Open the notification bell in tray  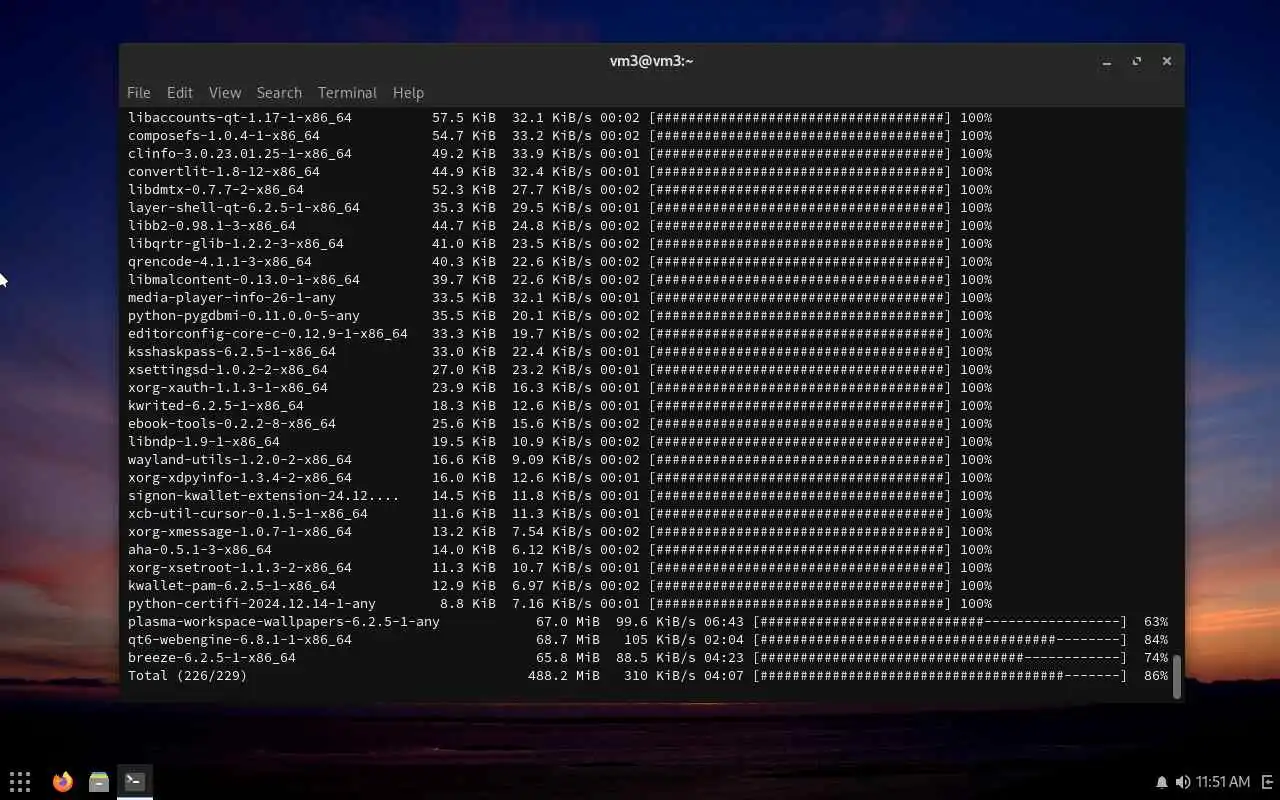click(1162, 782)
